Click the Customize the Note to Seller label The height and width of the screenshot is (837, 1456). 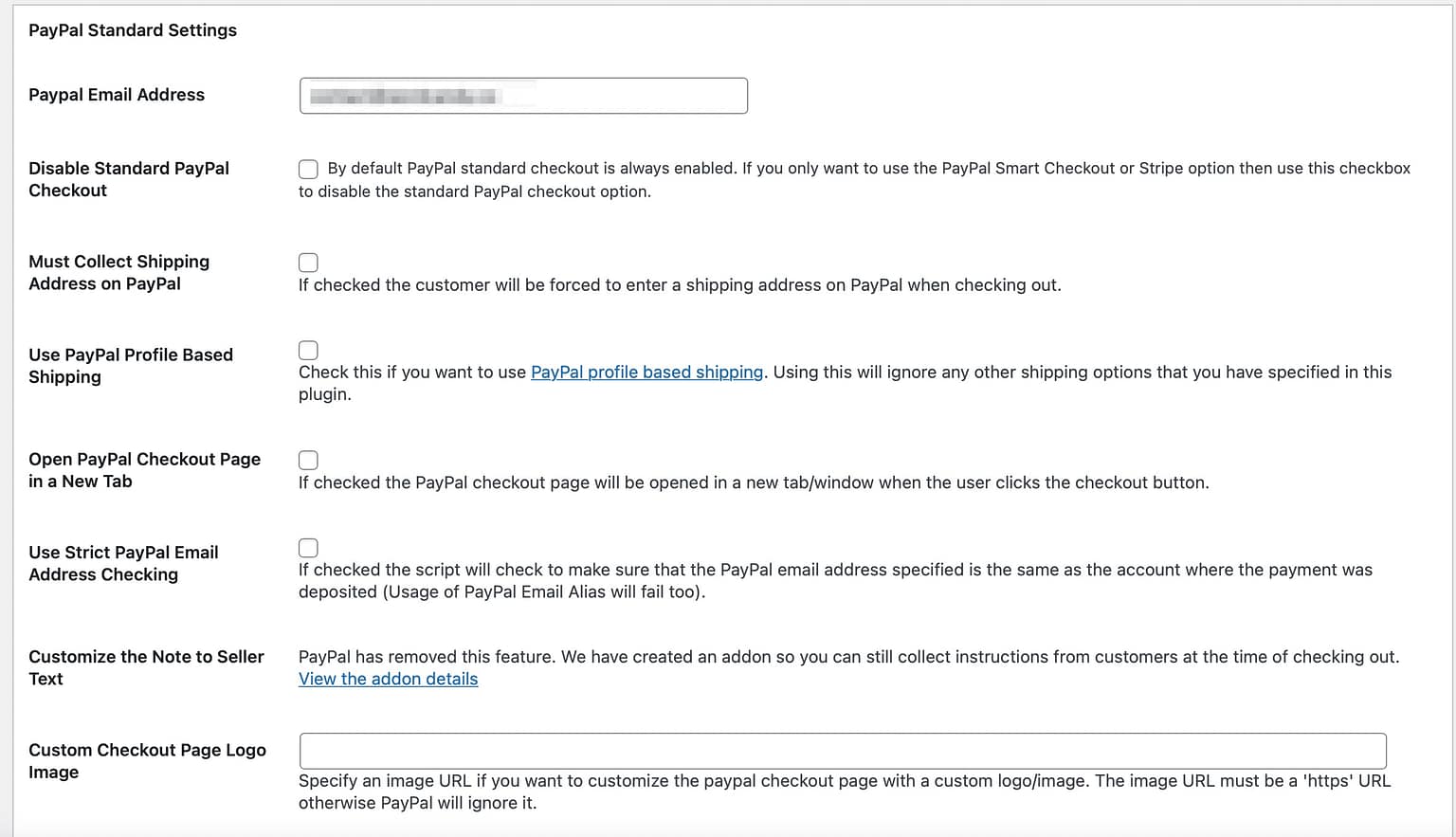point(146,667)
